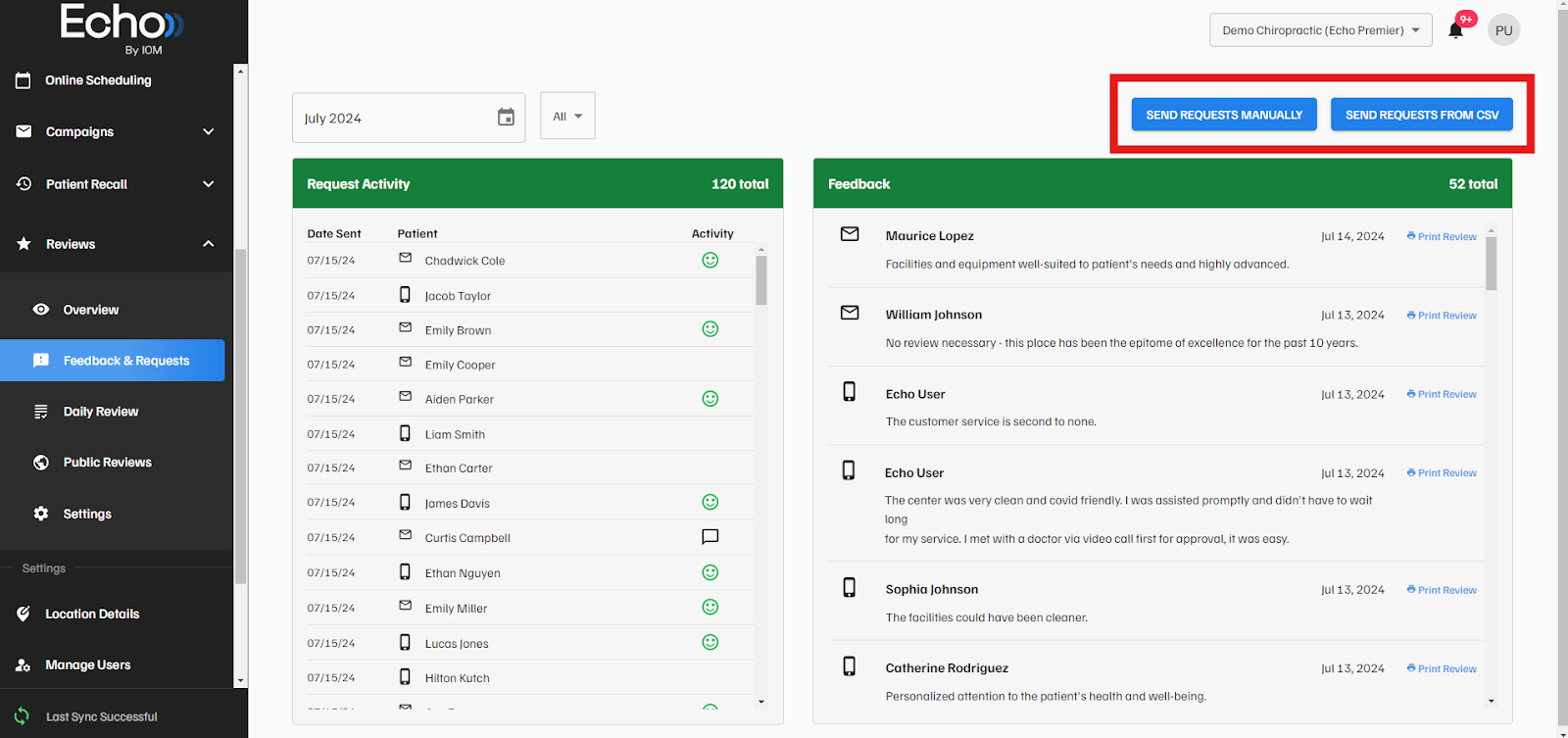Click Chadwick Cole's smiley activity icon
The width and height of the screenshot is (1568, 738).
(710, 260)
